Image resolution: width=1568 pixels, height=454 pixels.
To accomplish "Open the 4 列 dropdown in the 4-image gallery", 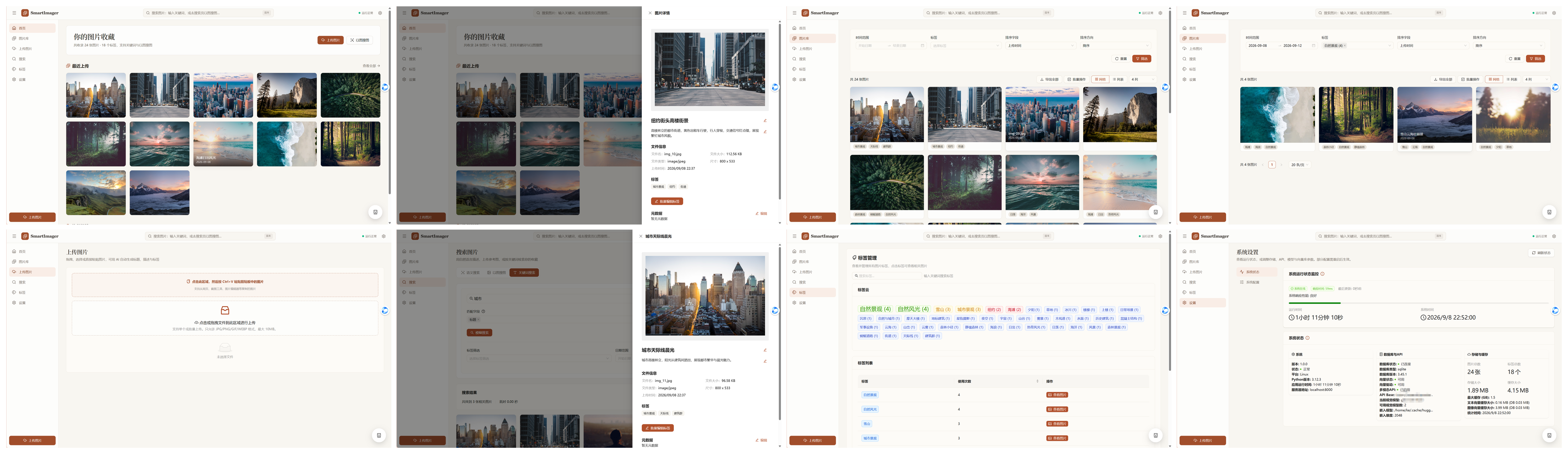I will click(1536, 79).
